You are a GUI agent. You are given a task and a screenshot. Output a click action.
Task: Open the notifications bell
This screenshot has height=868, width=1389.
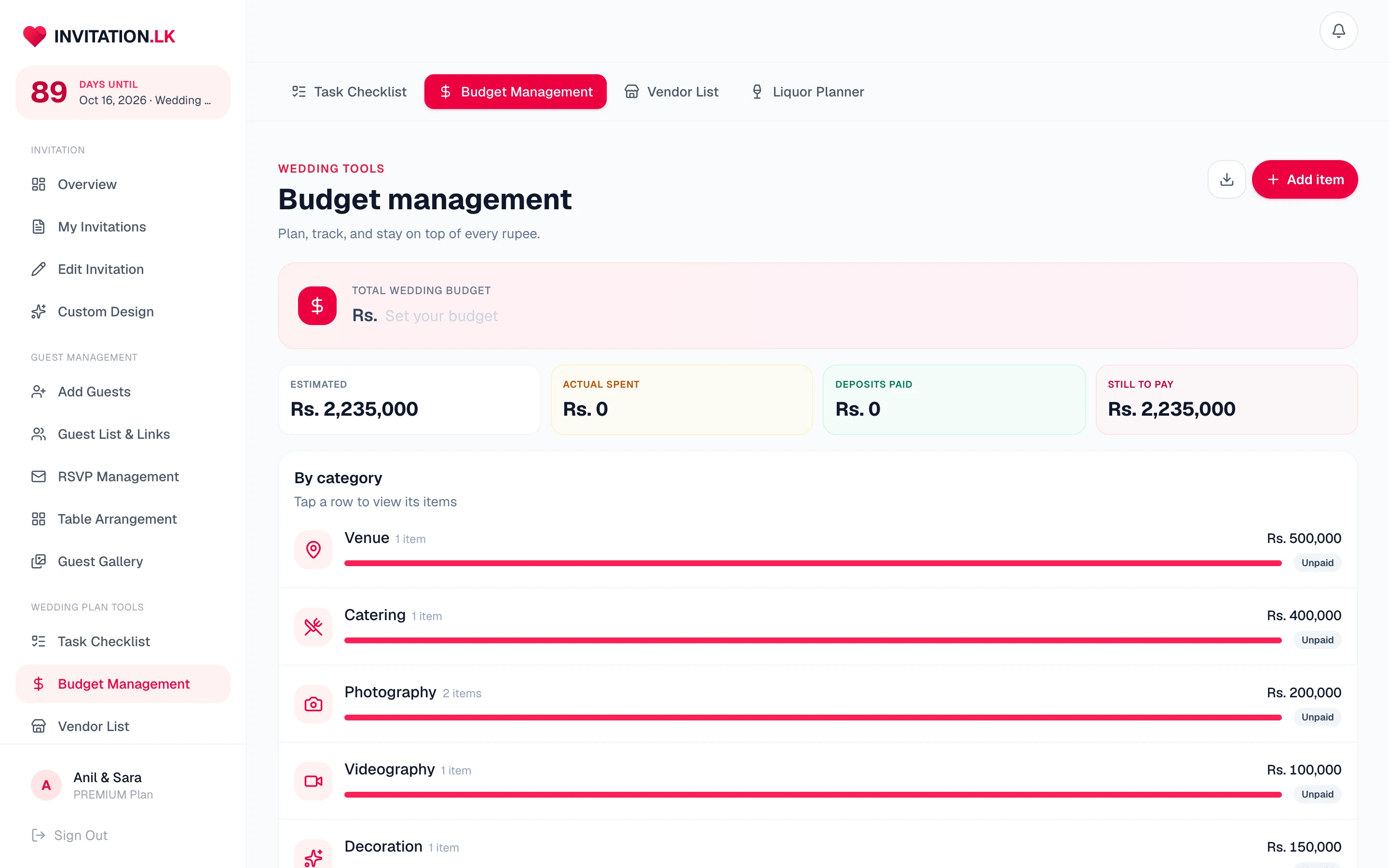point(1338,31)
